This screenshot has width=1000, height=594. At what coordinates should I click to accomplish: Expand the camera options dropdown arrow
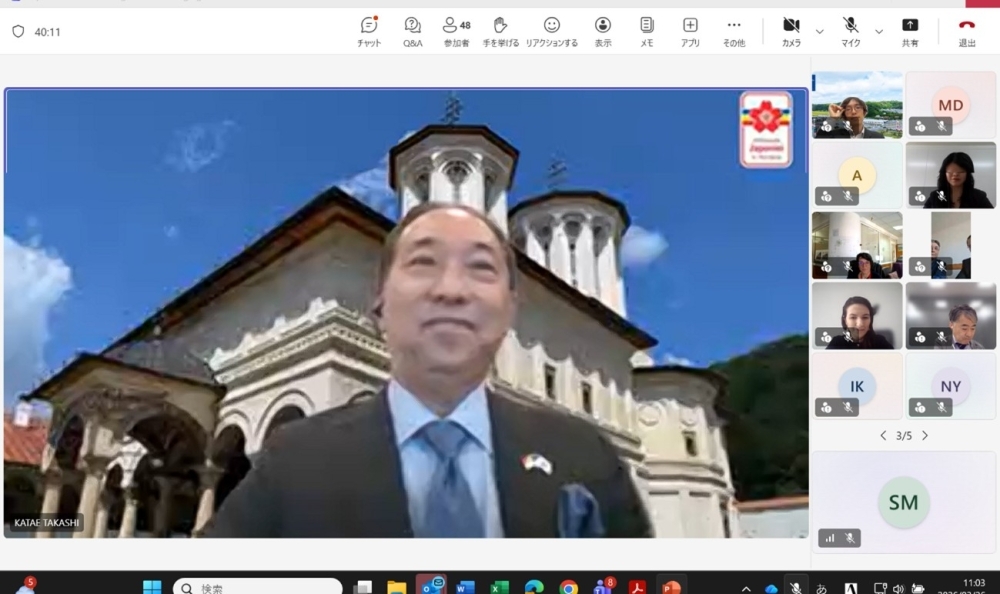[820, 32]
